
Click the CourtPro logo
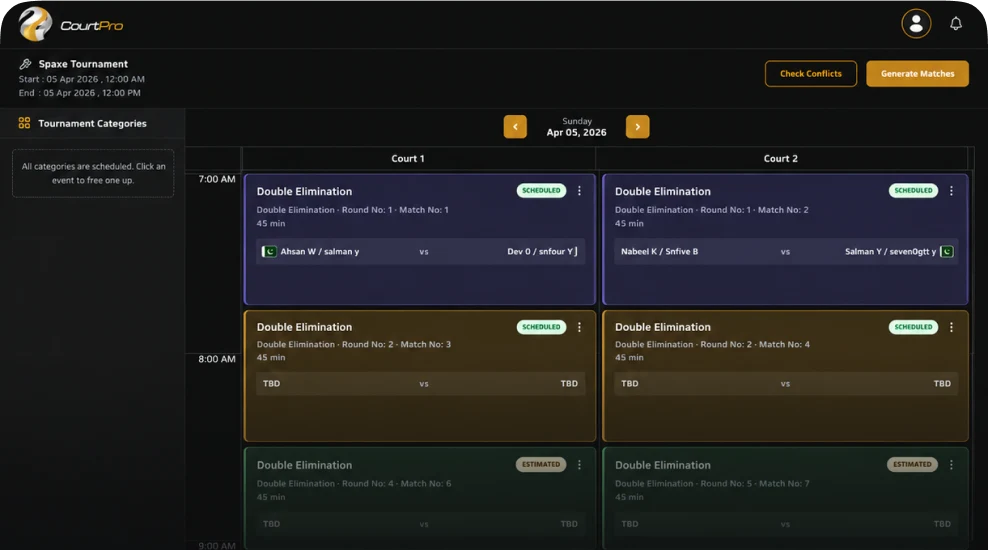coord(71,24)
